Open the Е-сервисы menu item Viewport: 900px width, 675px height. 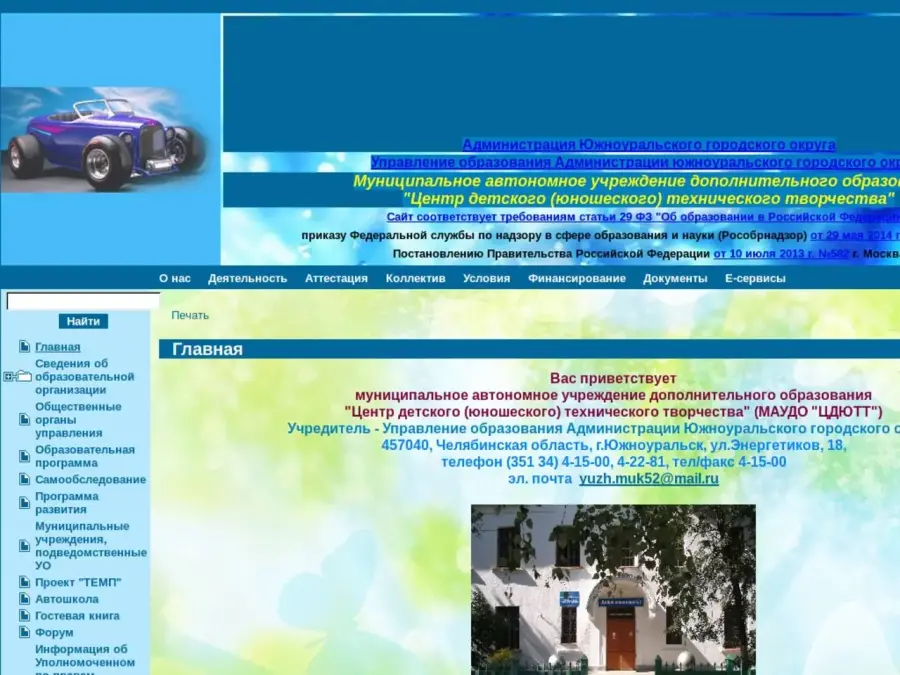point(755,279)
